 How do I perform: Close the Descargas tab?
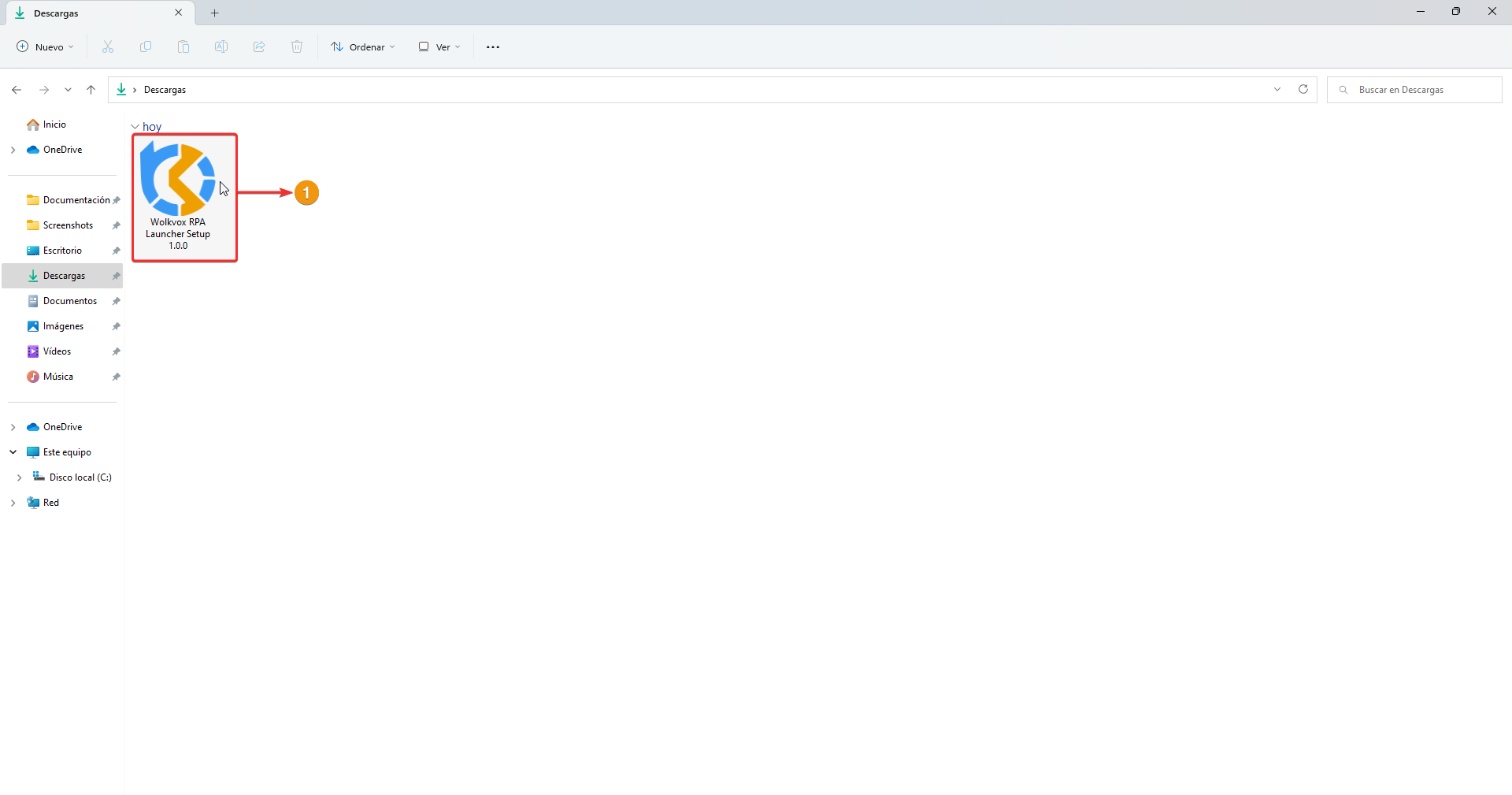[179, 13]
